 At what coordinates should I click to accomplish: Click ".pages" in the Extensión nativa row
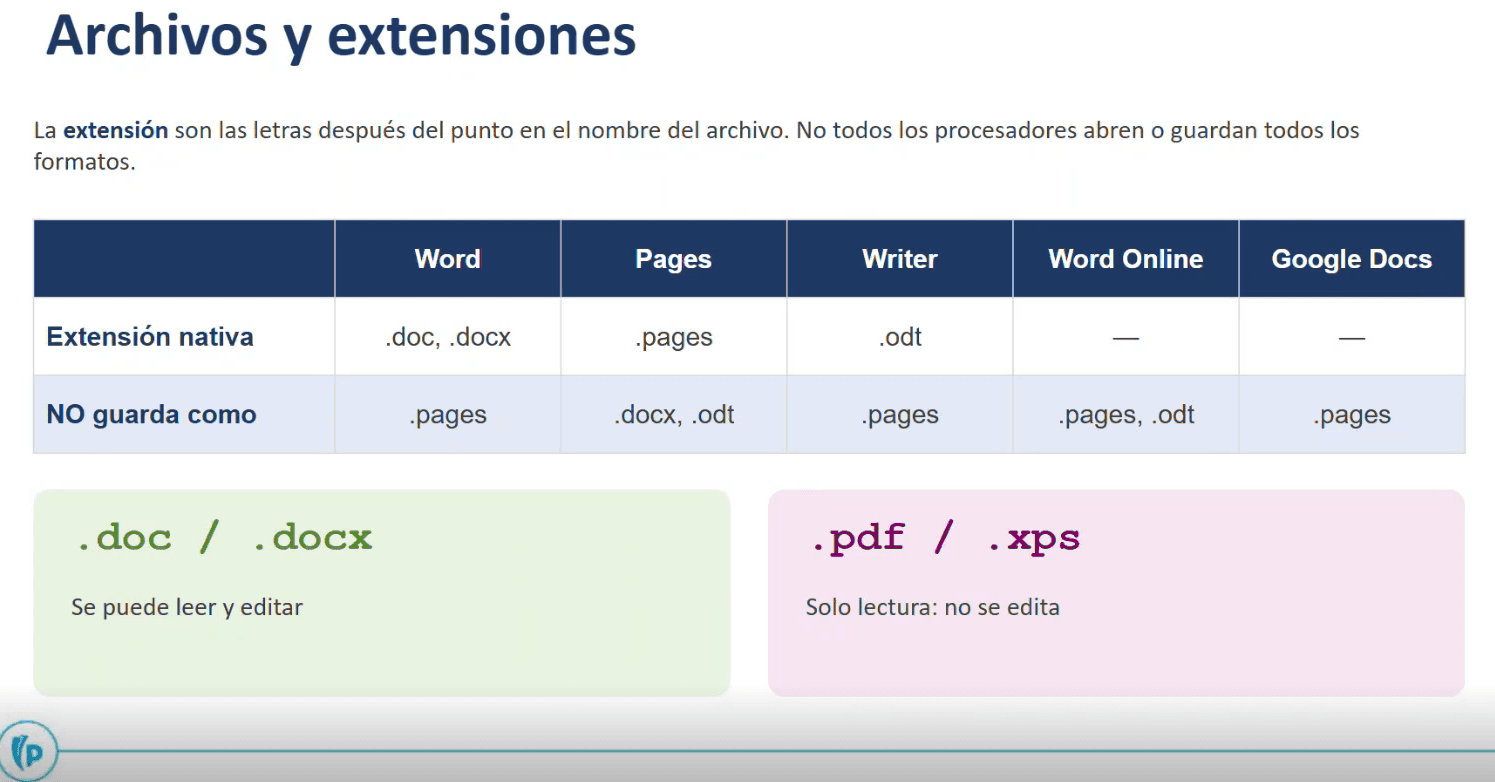(674, 337)
